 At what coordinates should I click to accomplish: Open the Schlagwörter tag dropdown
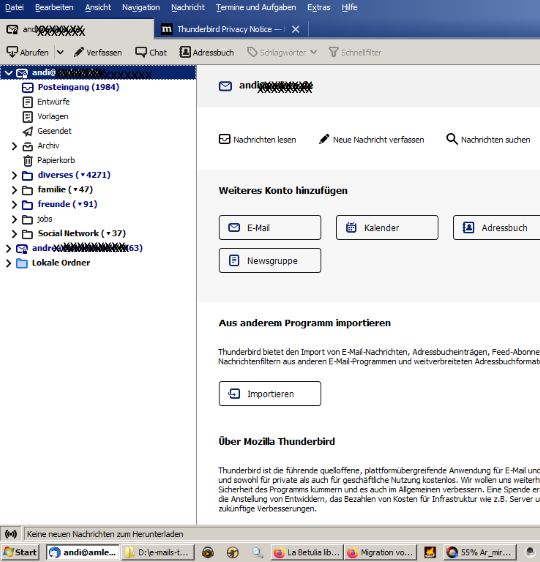[x=282, y=52]
